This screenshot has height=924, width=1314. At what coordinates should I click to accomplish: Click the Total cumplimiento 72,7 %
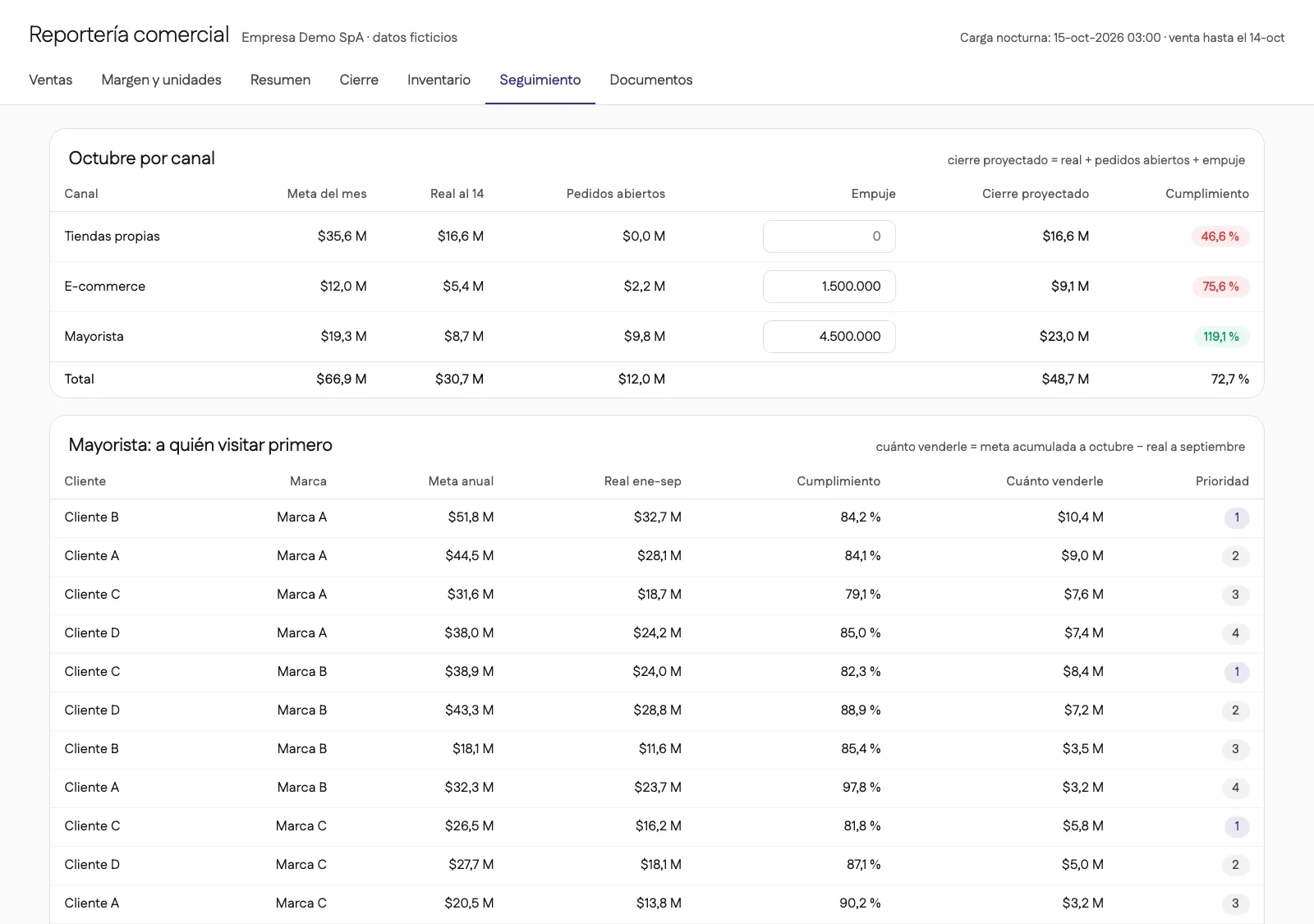click(x=1229, y=379)
